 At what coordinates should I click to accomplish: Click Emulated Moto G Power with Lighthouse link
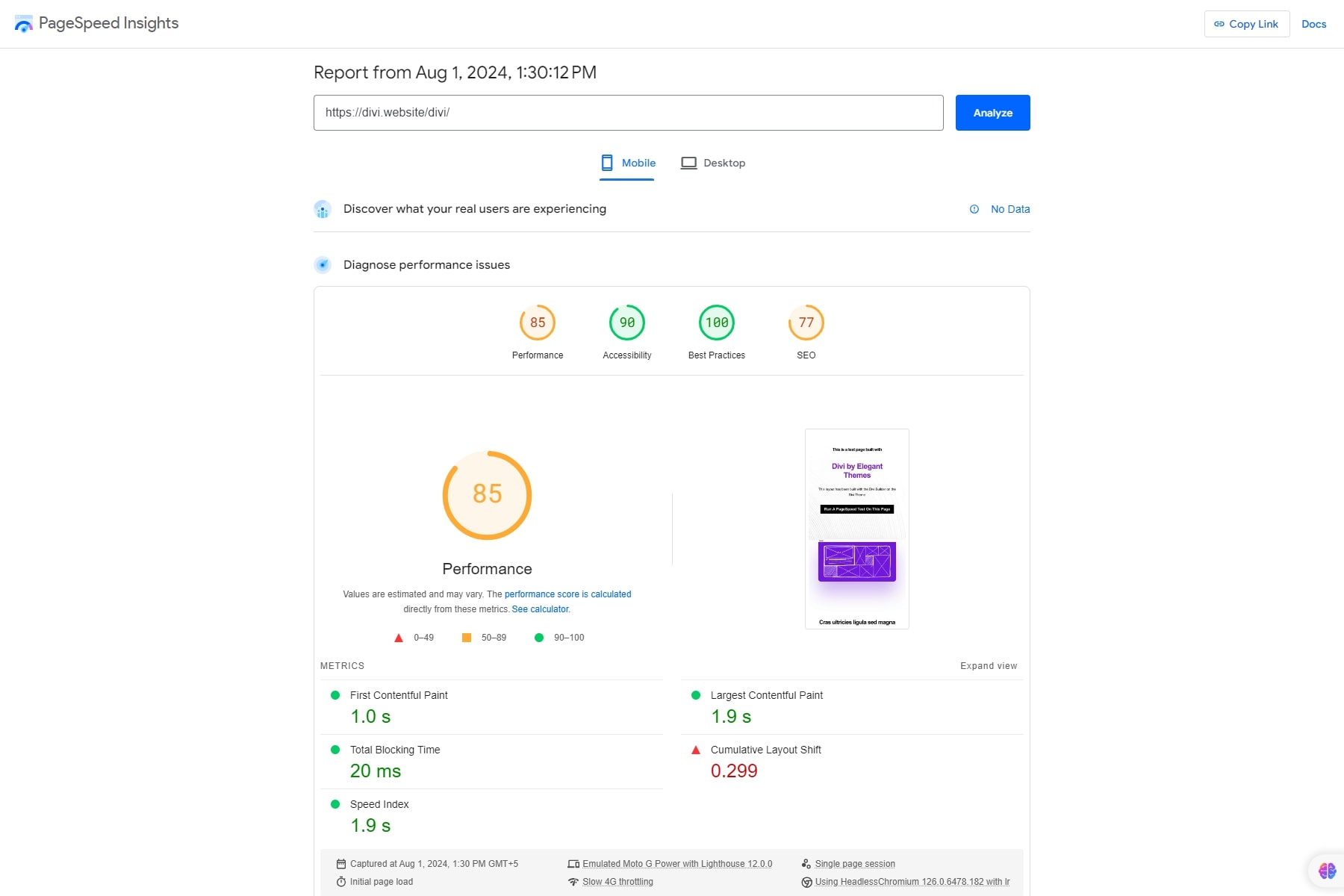tap(677, 864)
